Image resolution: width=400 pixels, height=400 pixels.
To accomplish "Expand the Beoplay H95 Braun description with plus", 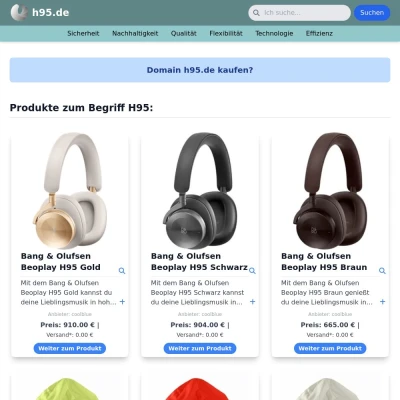I will tap(383, 302).
